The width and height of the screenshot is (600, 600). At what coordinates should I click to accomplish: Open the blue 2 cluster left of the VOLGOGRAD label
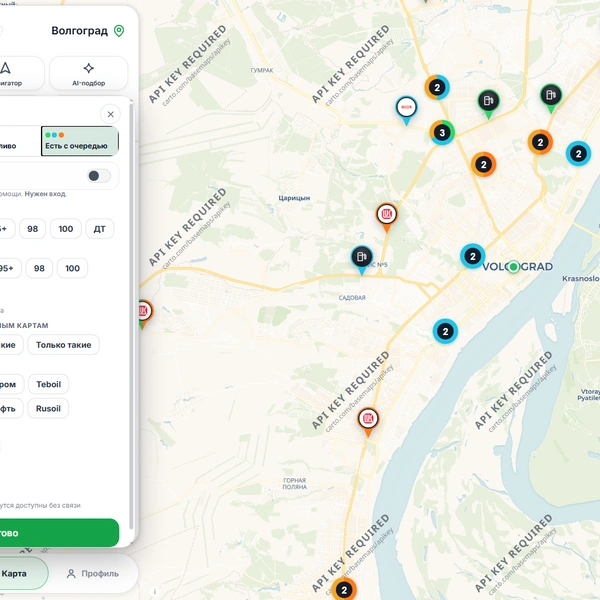(x=473, y=256)
